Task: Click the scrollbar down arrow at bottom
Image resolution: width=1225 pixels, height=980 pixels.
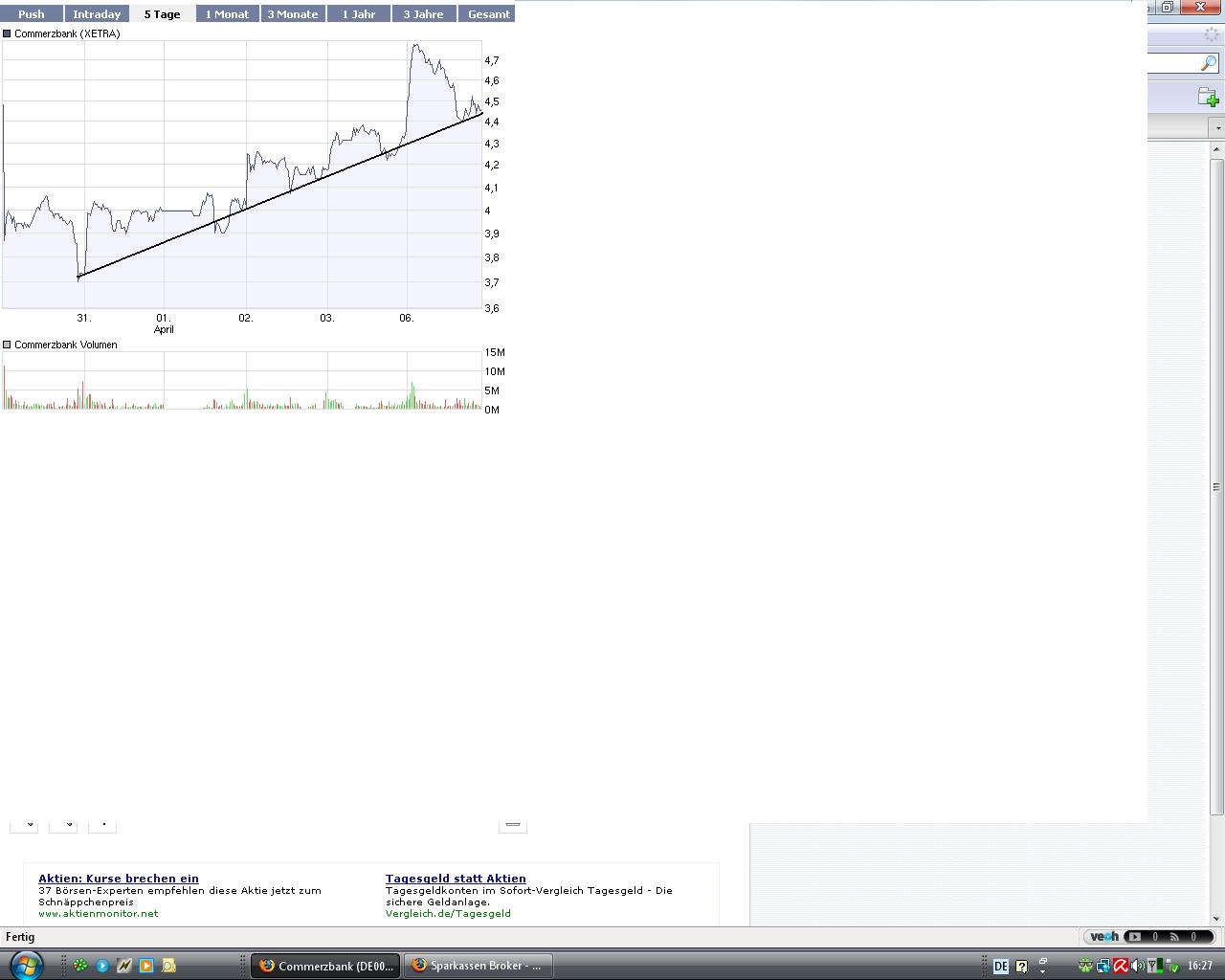Action: point(1217,919)
